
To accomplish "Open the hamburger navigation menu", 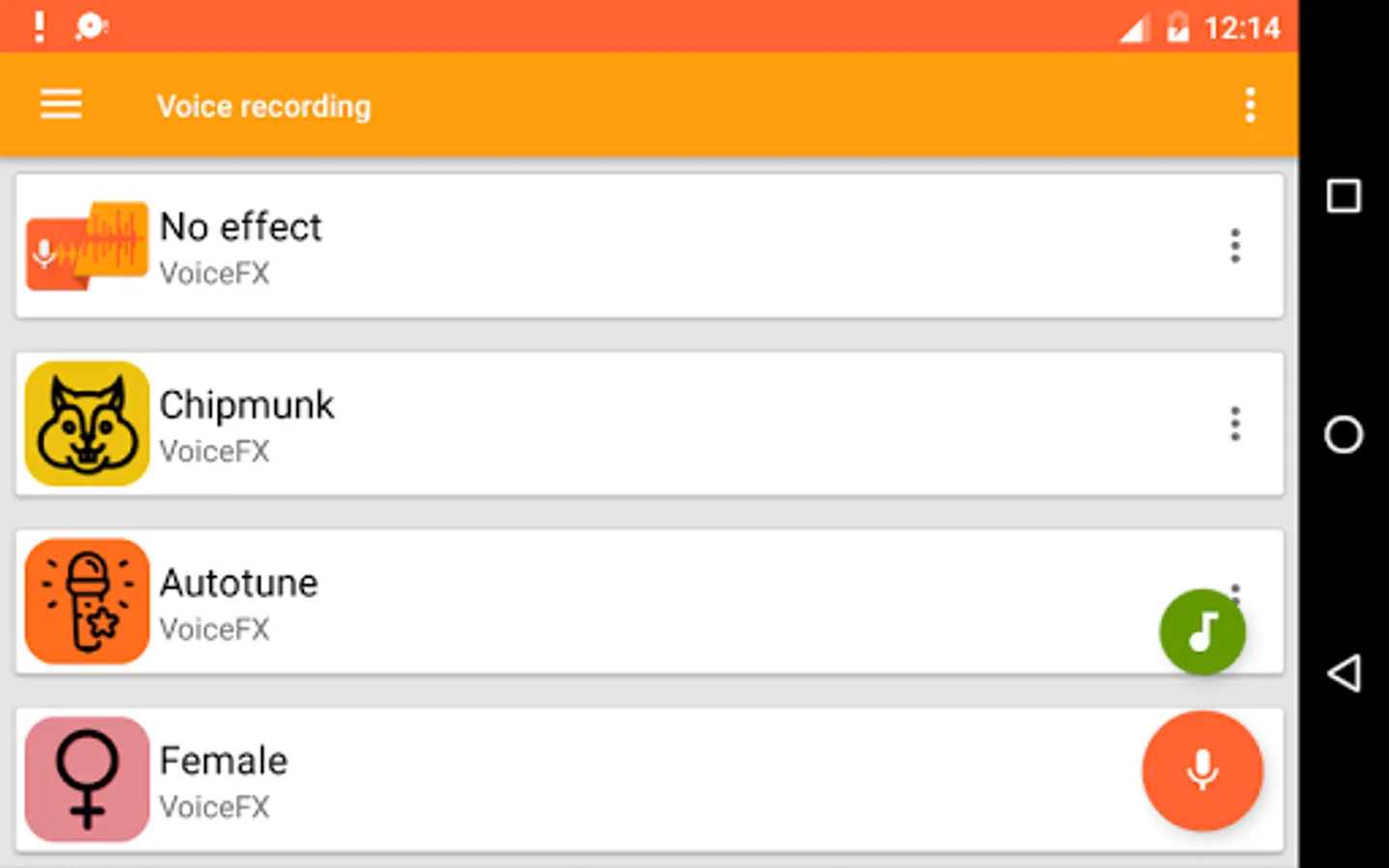I will [61, 104].
